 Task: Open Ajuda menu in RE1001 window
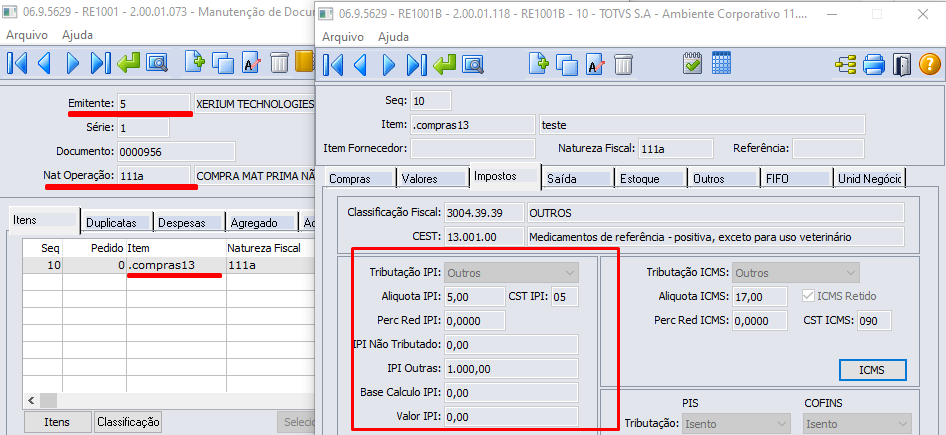tap(77, 35)
